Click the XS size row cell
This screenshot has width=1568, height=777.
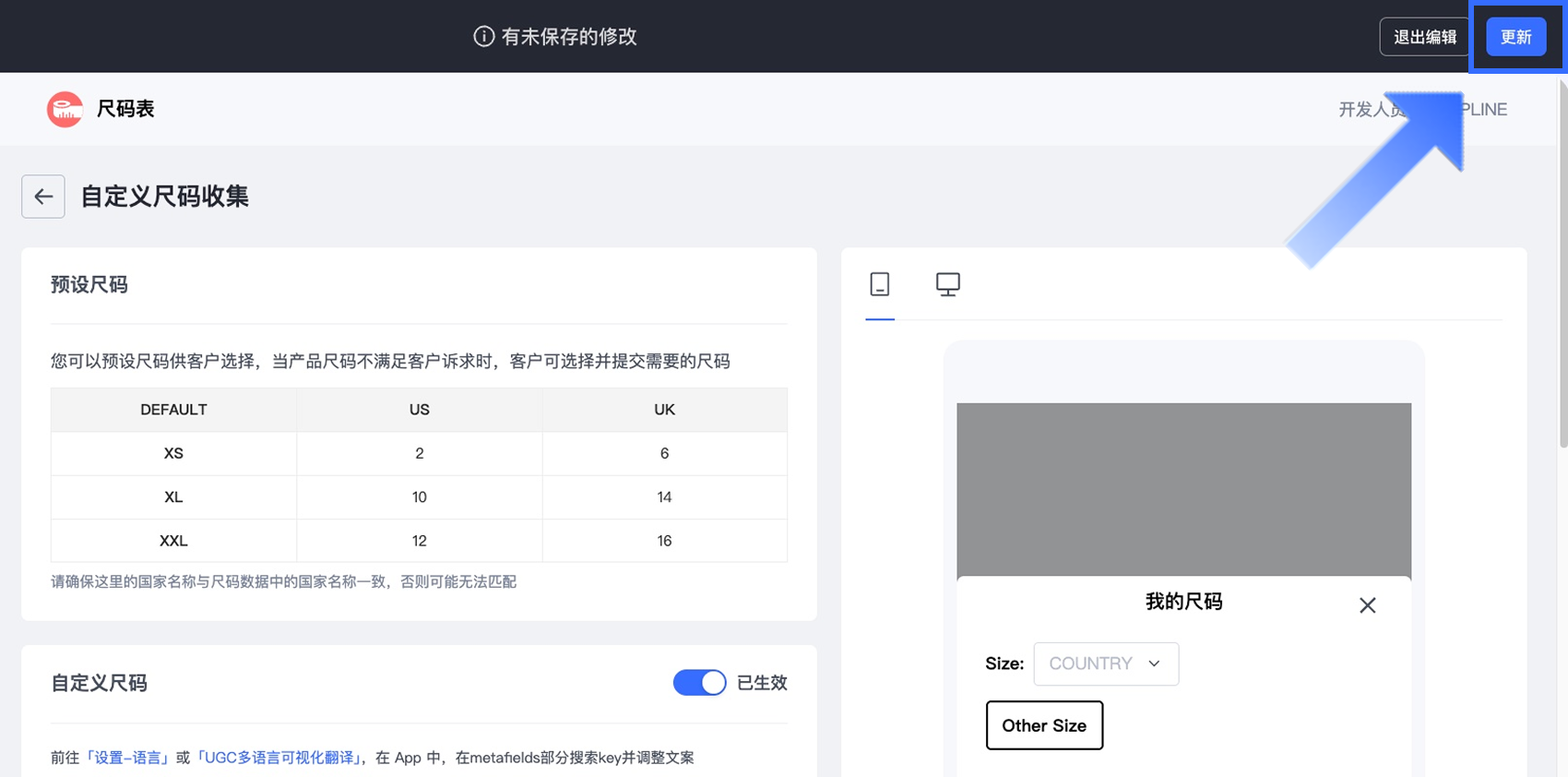(173, 453)
